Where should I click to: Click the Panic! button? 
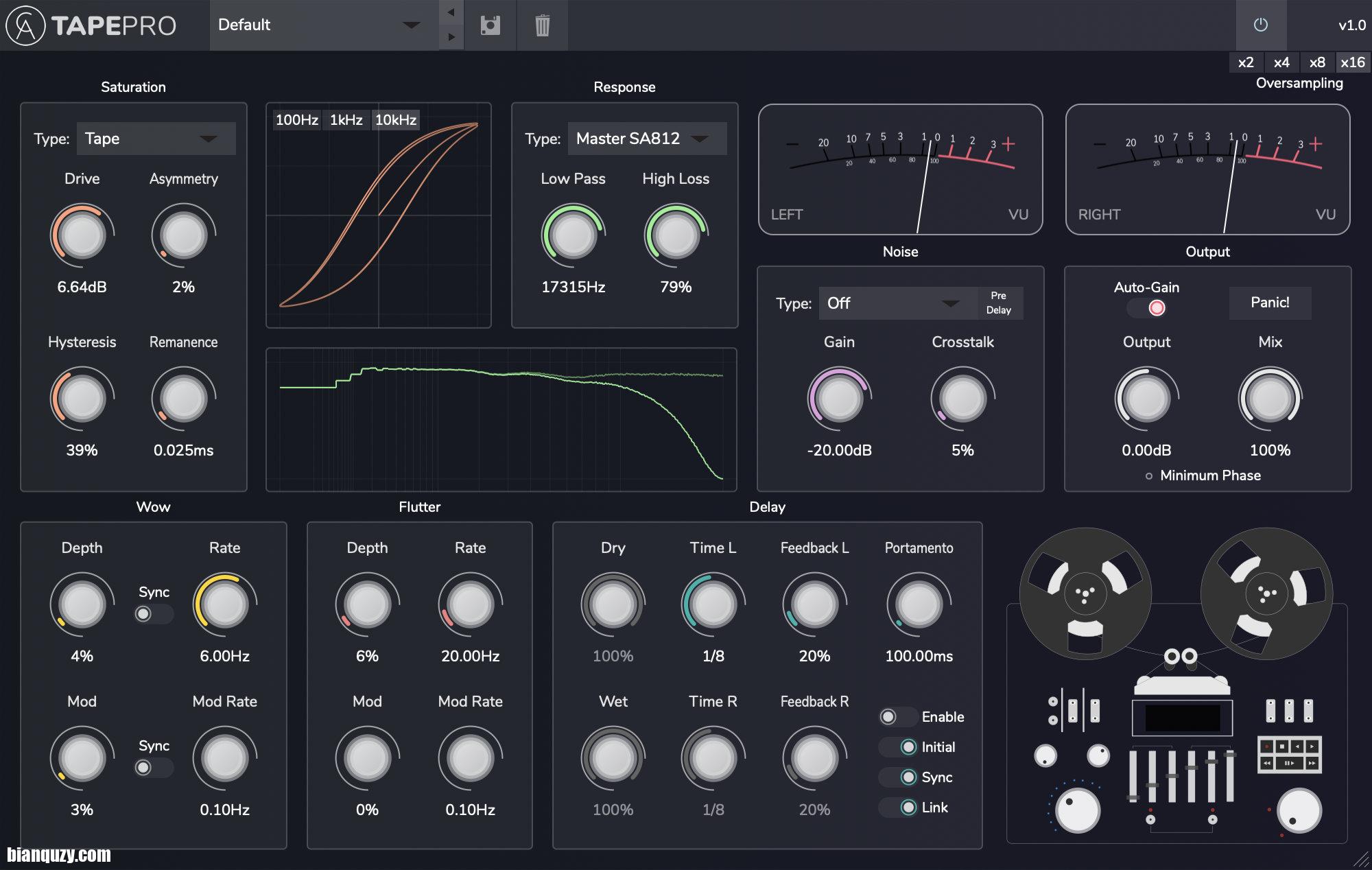coord(1270,303)
